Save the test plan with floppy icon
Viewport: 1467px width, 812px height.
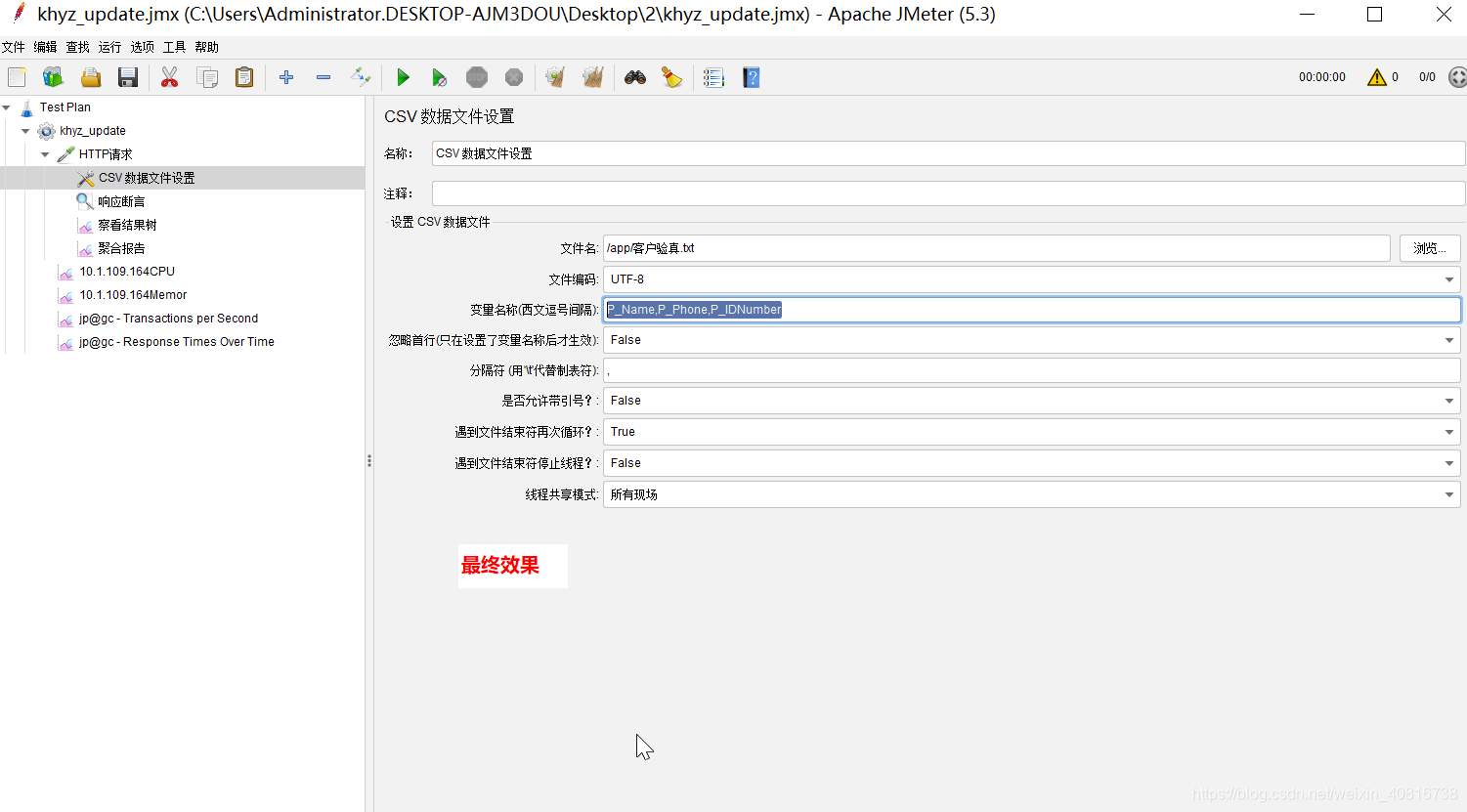tap(128, 77)
